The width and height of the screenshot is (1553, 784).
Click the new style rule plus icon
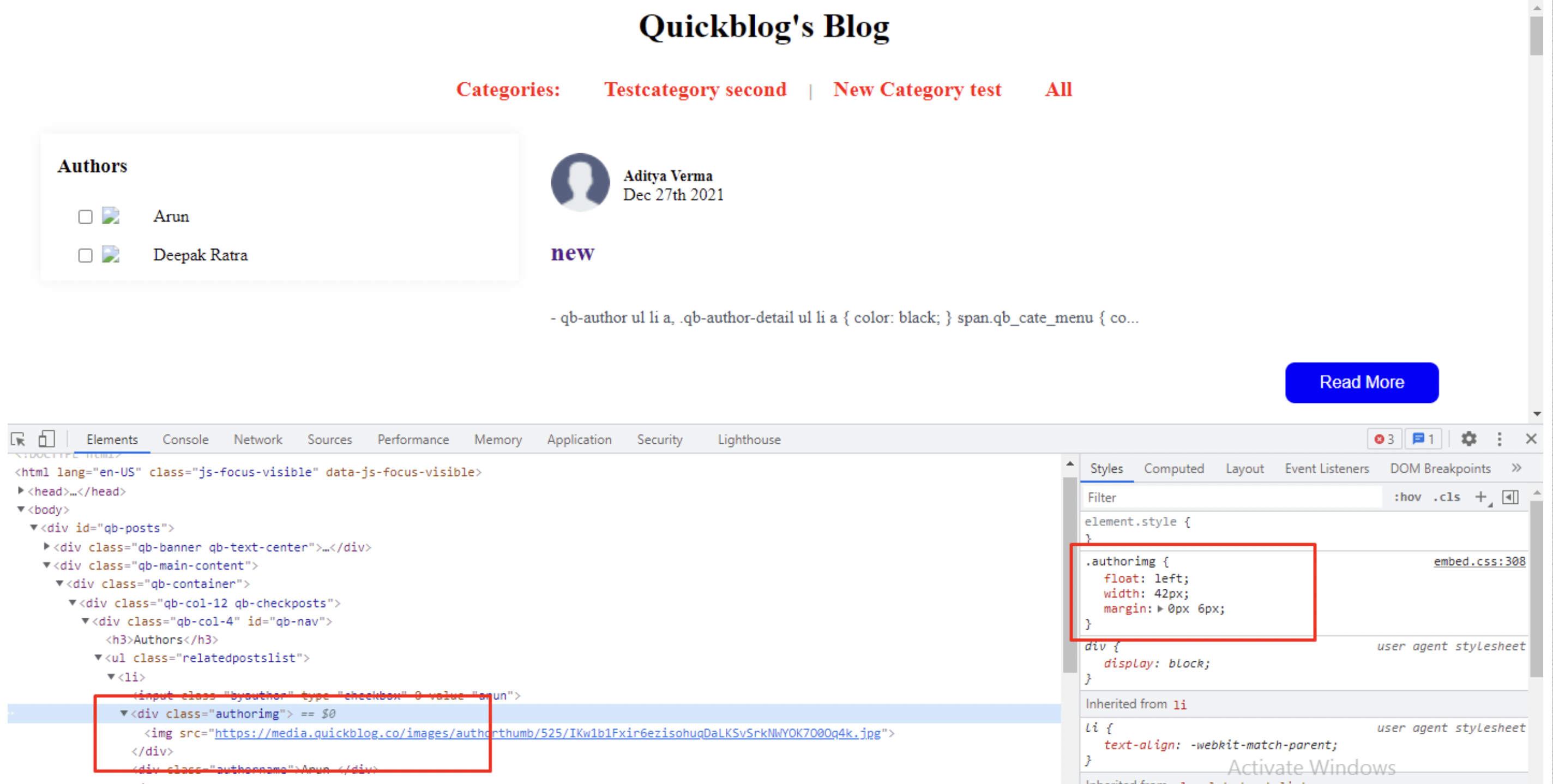click(1480, 497)
